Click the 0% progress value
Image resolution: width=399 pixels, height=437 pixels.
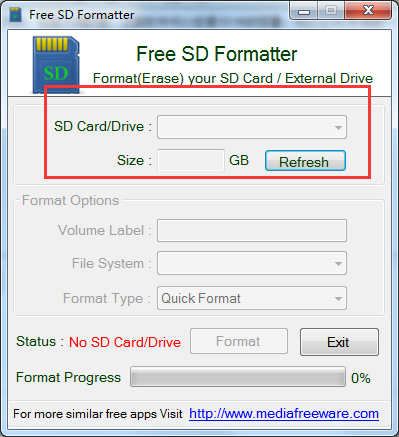click(361, 378)
